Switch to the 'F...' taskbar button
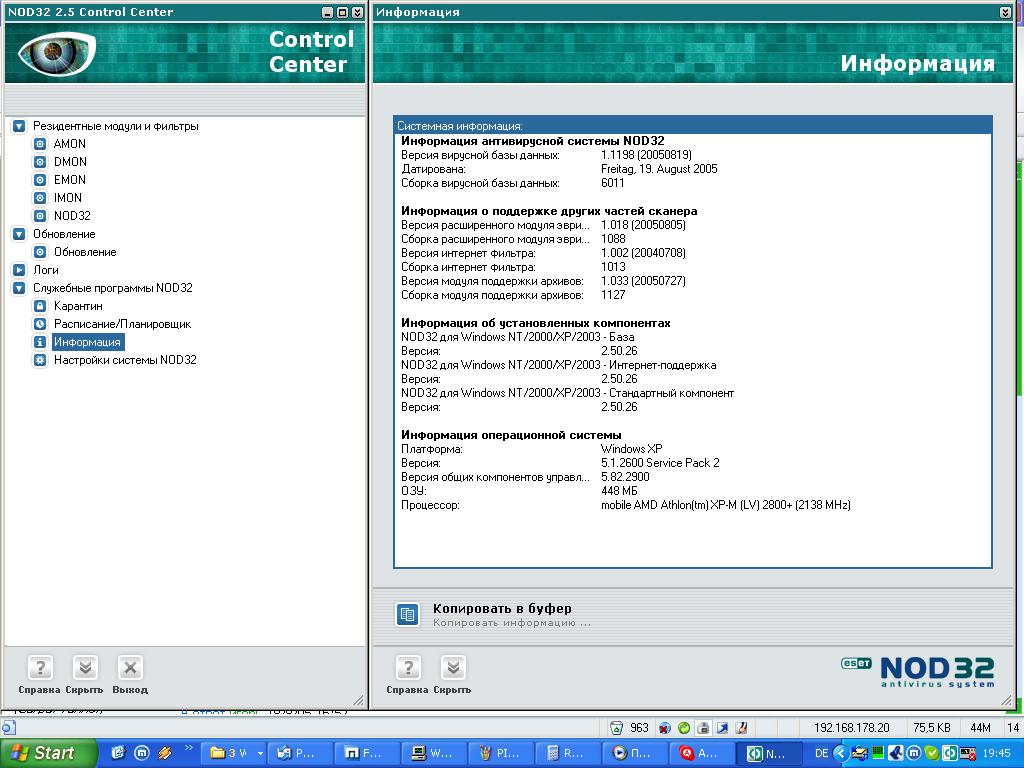 pos(370,753)
